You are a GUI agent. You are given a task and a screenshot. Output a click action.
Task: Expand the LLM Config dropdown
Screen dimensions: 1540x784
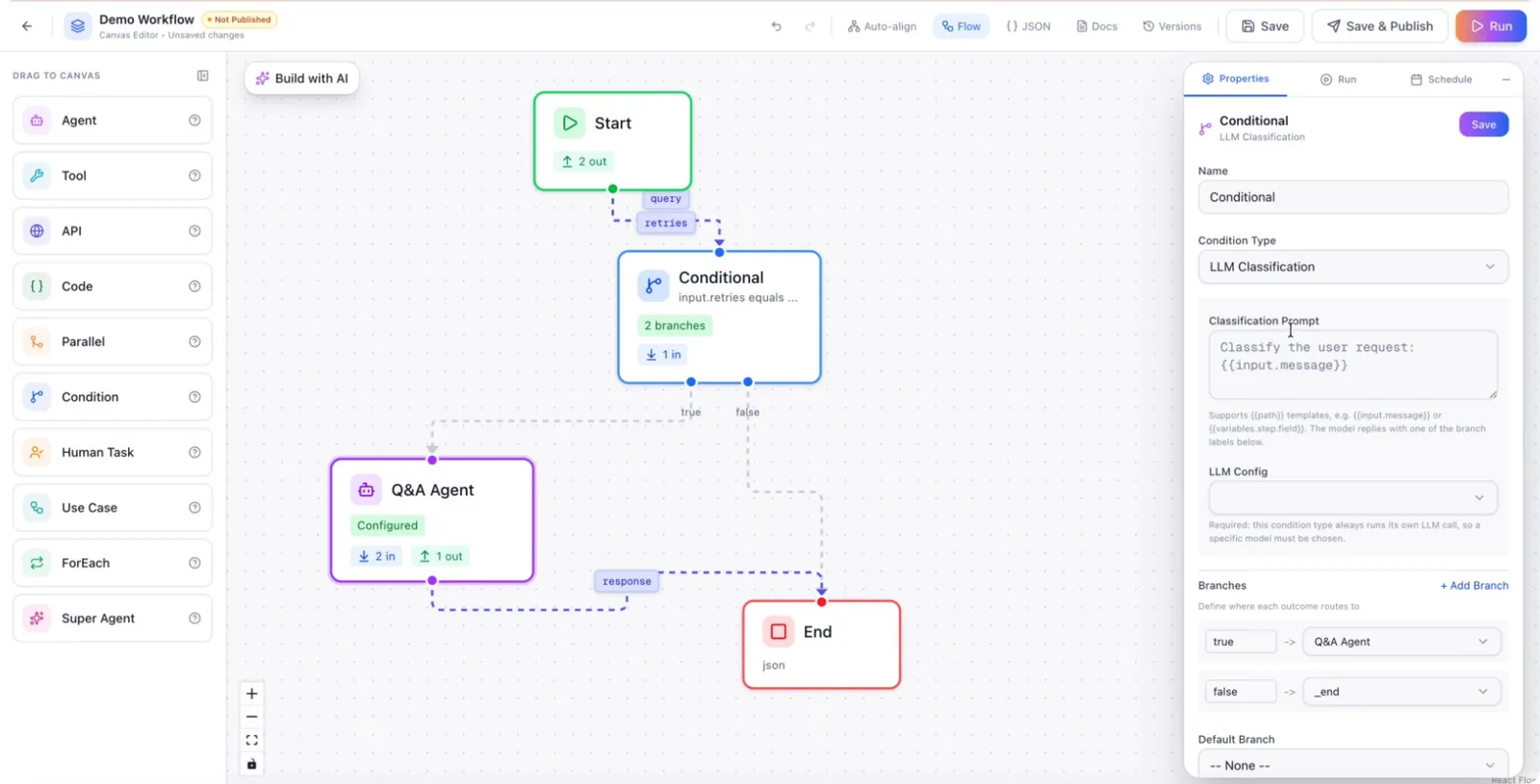click(x=1353, y=497)
